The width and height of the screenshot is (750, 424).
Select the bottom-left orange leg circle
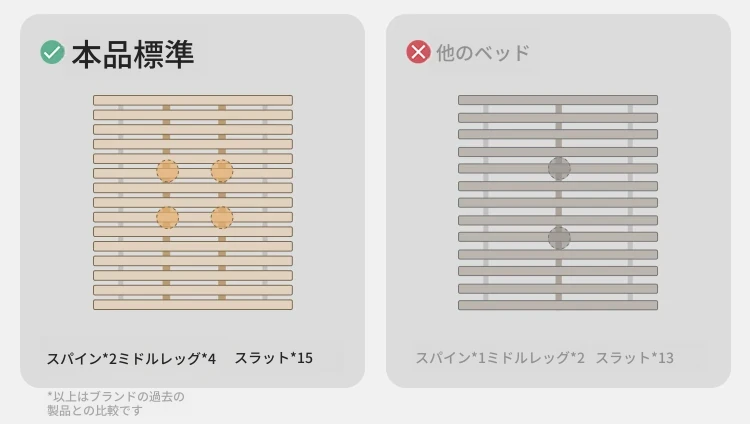point(167,217)
